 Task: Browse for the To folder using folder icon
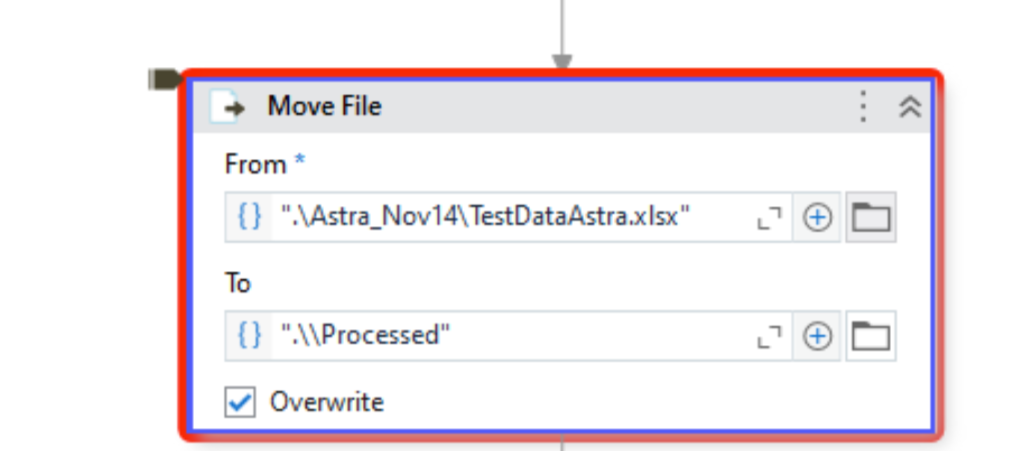(871, 336)
